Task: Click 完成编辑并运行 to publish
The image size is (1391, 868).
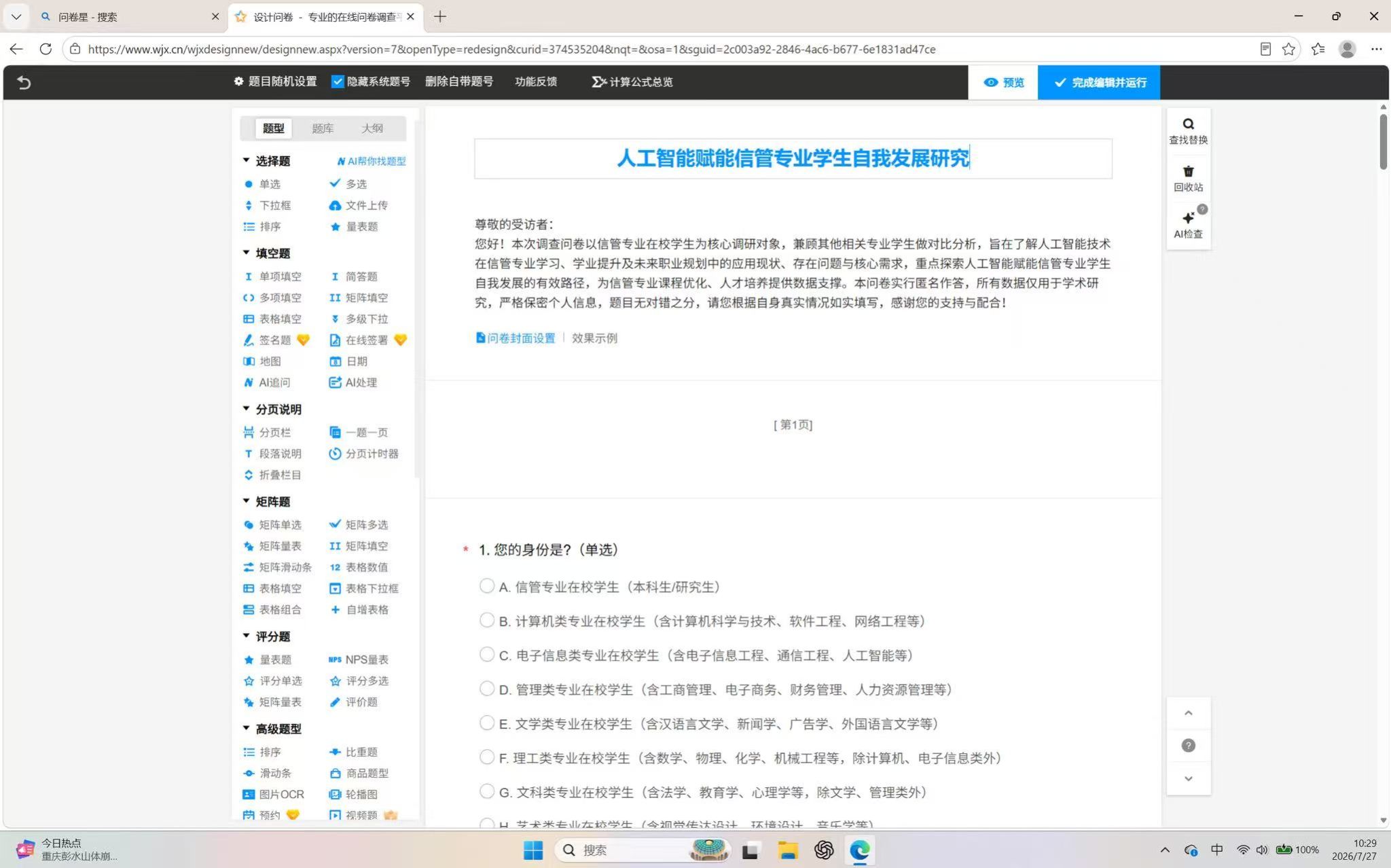Action: click(1099, 82)
